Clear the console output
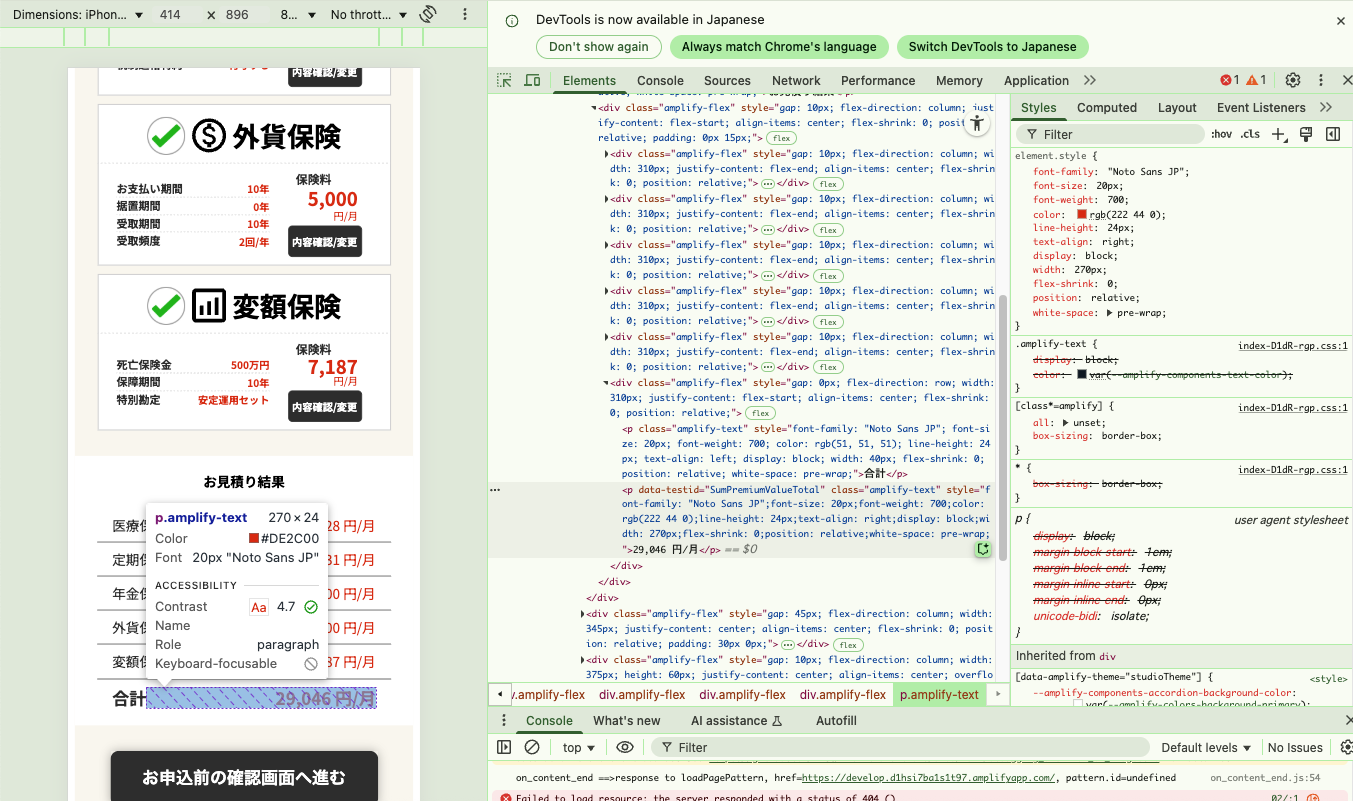Screen dimensions: 1353x801 (x=532, y=747)
